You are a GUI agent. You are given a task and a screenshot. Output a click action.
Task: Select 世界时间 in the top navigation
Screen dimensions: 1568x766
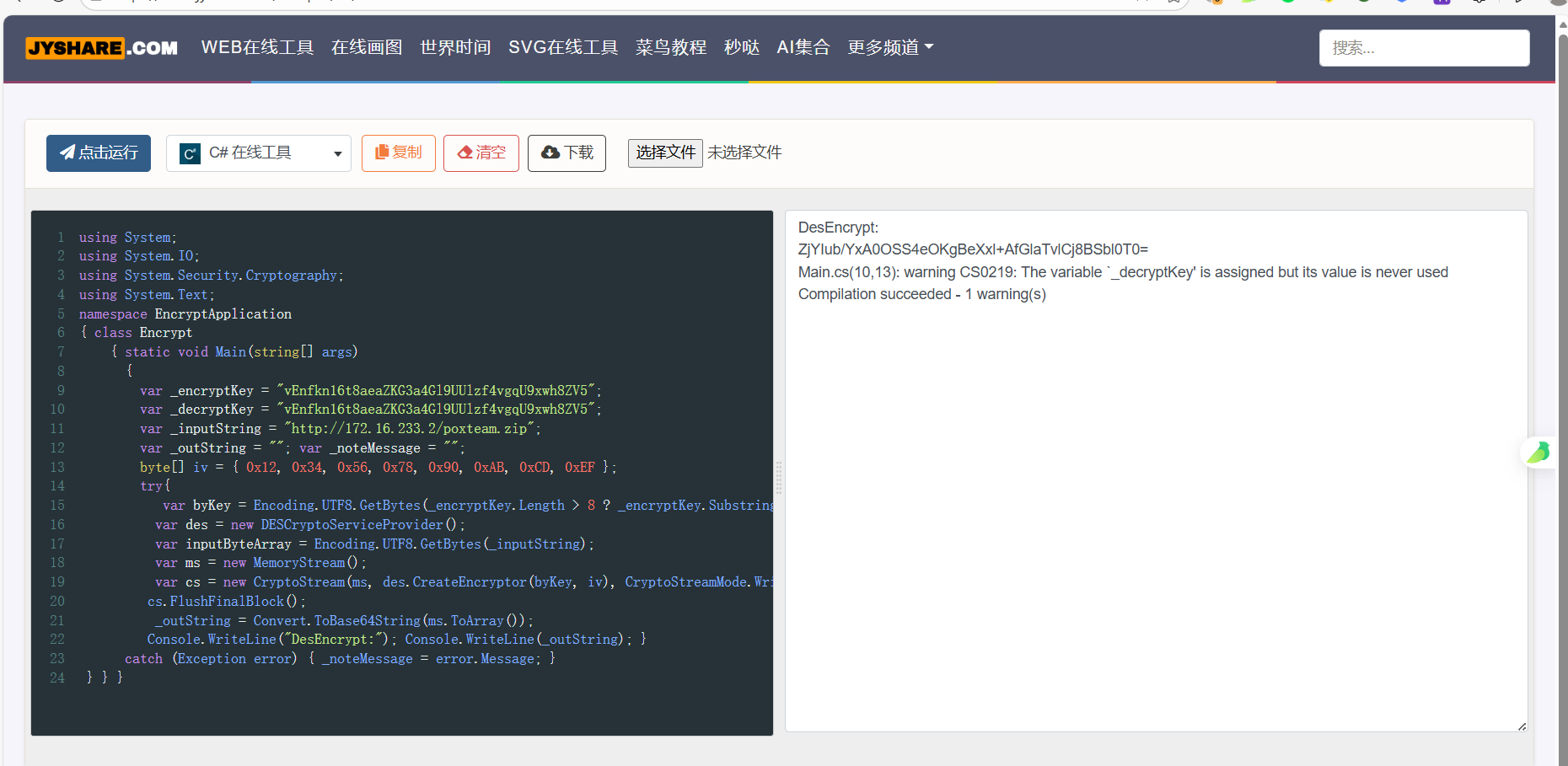pyautogui.click(x=455, y=48)
